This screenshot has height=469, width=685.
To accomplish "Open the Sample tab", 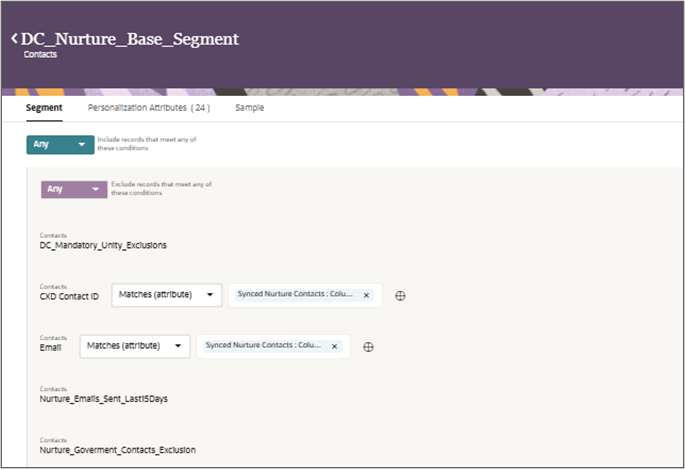I will tap(249, 107).
